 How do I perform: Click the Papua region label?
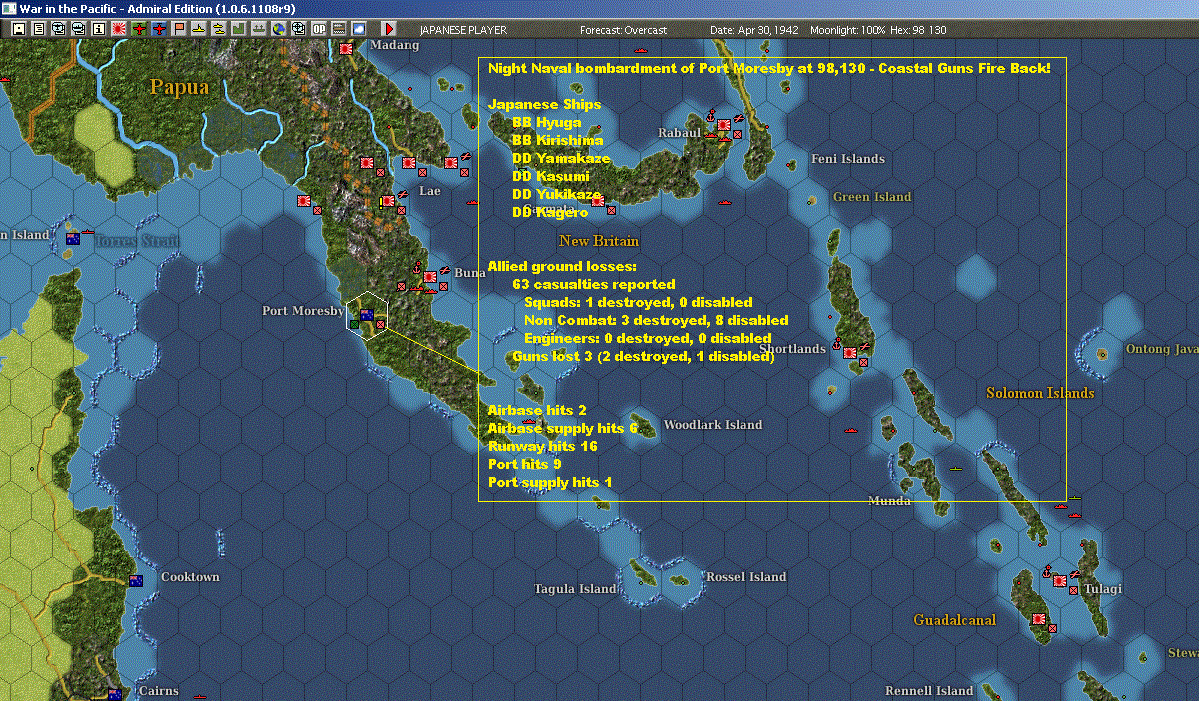pyautogui.click(x=179, y=87)
